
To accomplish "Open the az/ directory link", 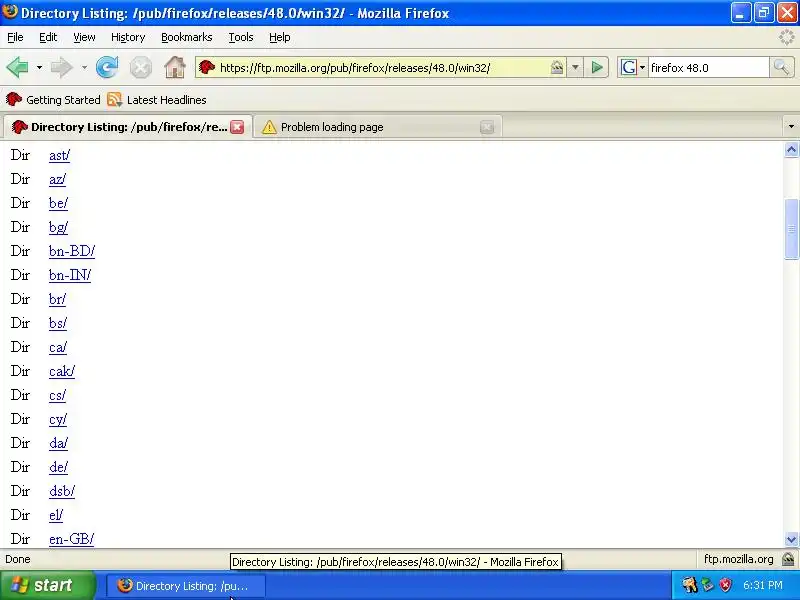I will (x=57, y=179).
